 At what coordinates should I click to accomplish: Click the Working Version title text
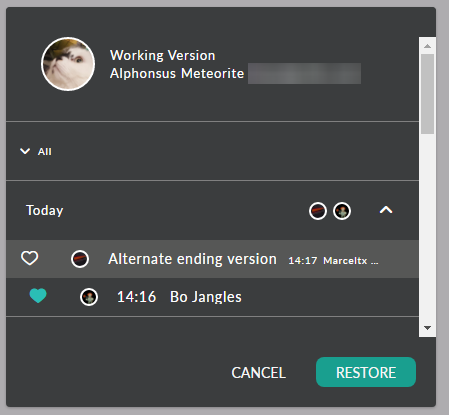(x=163, y=55)
